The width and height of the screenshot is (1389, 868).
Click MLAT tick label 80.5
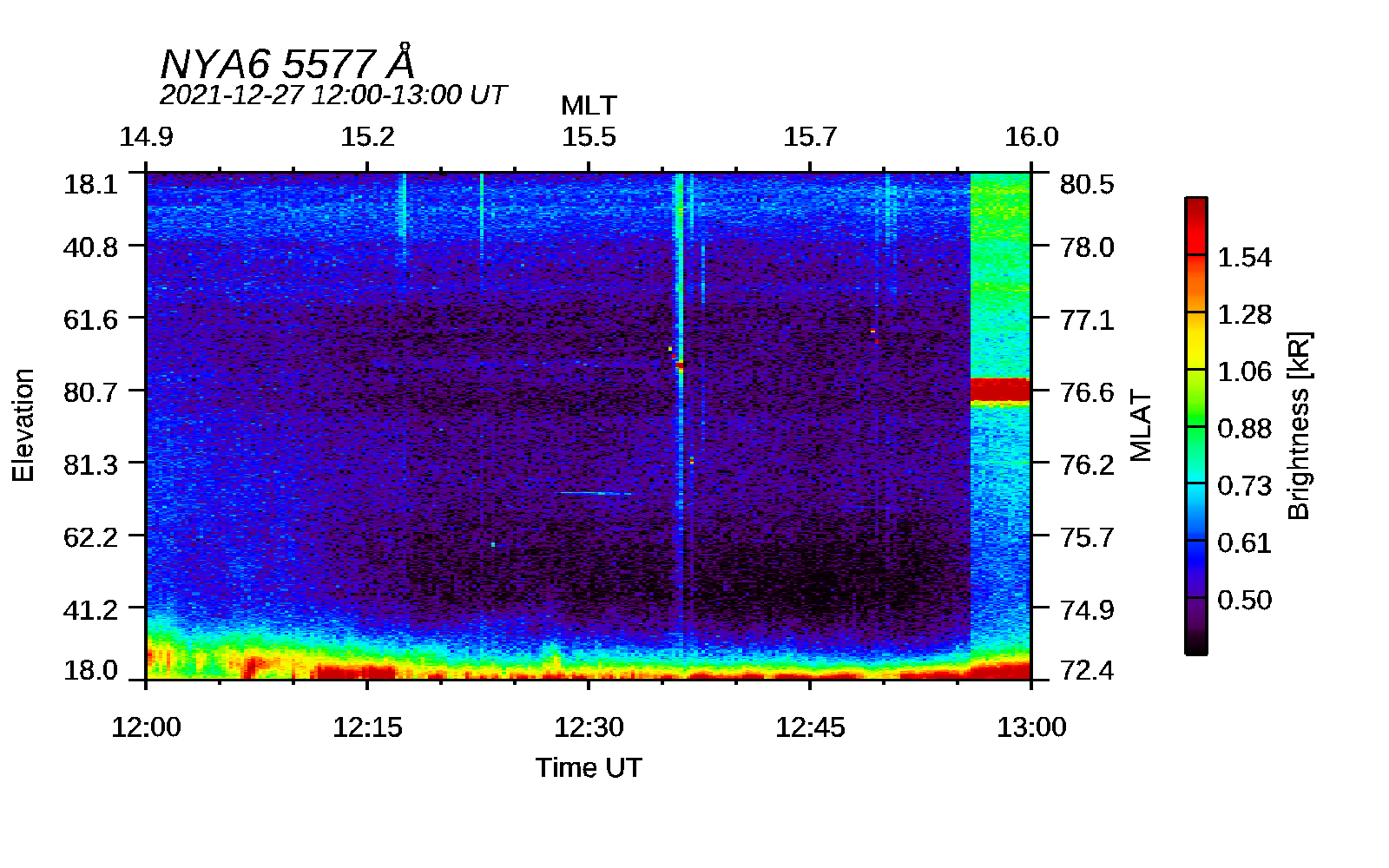[1087, 184]
